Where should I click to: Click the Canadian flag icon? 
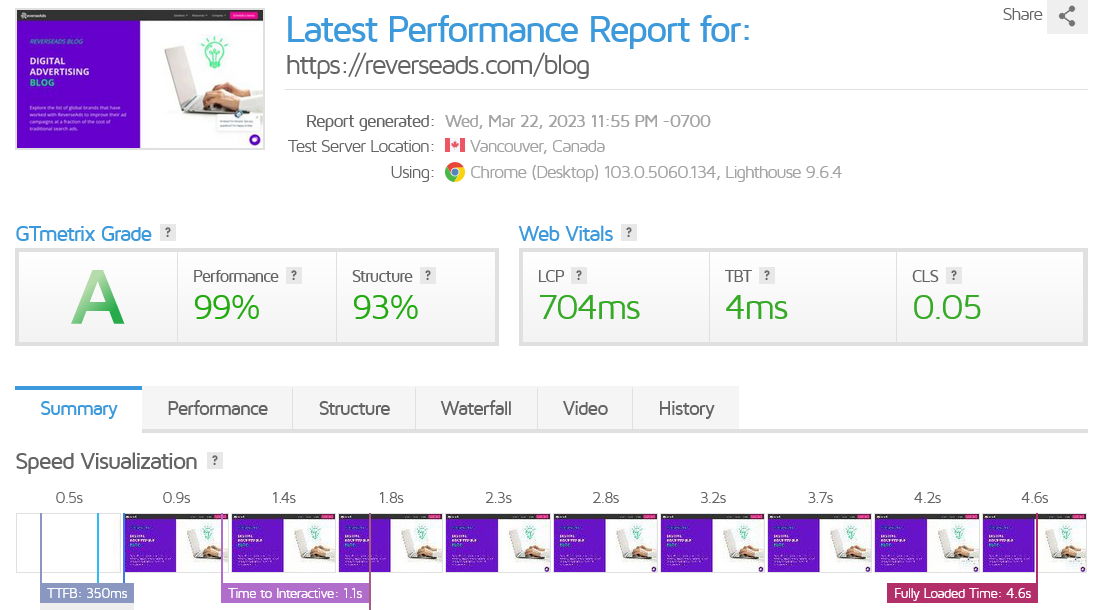coord(456,146)
